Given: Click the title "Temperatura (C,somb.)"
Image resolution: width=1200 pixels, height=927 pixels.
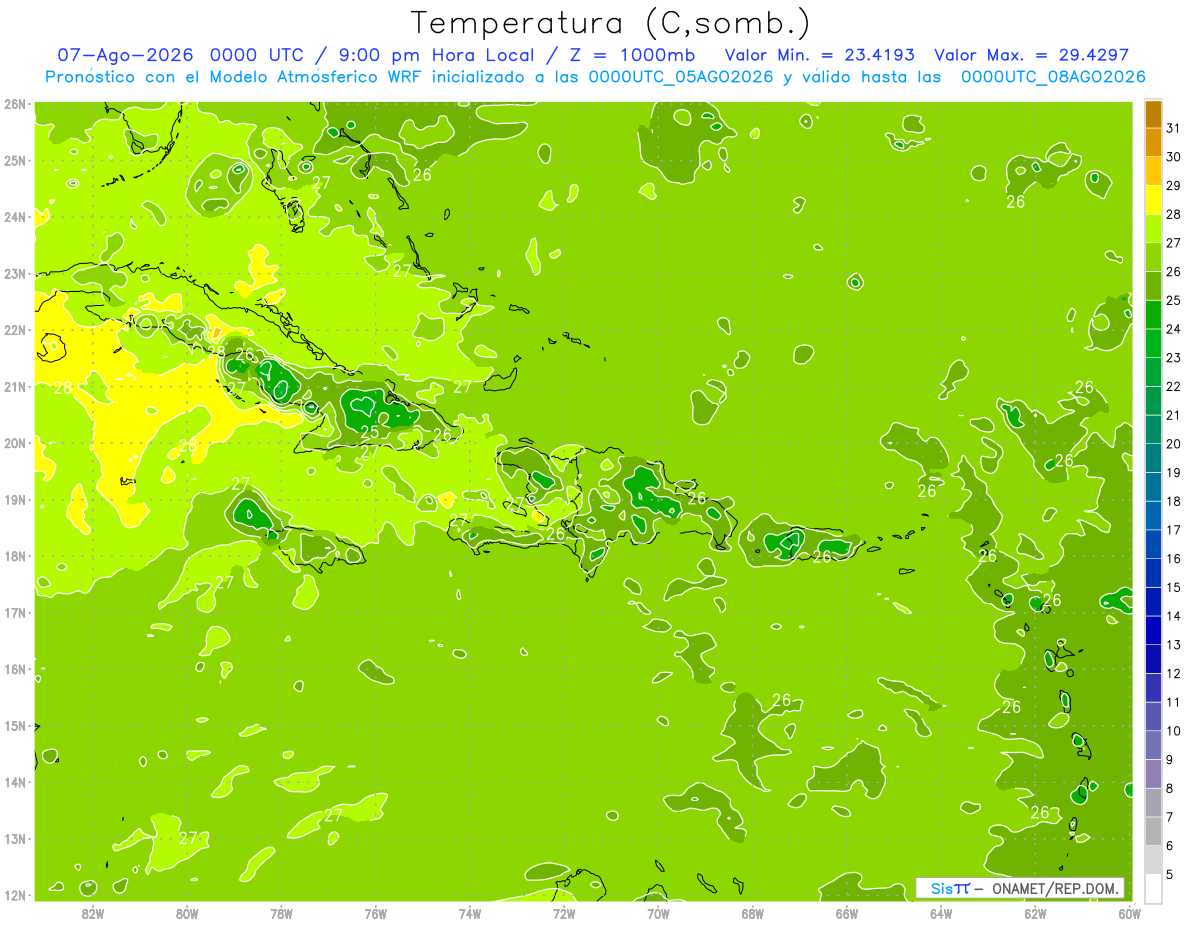Looking at the screenshot, I should pos(611,24).
